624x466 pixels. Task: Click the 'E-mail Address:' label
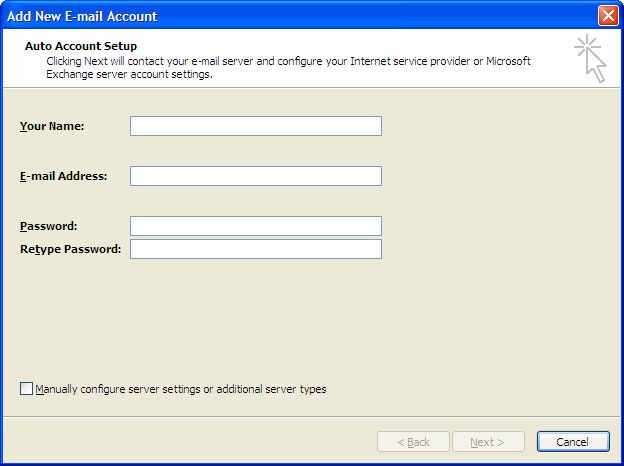(x=64, y=176)
